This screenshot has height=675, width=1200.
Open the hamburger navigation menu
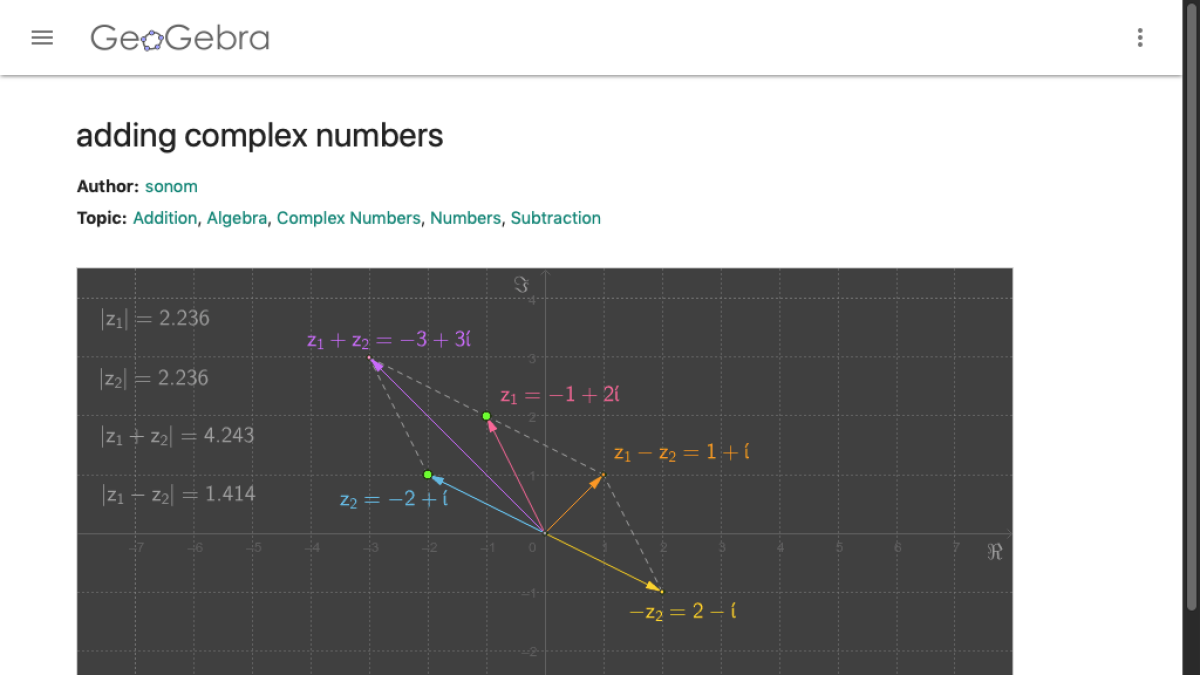[42, 37]
